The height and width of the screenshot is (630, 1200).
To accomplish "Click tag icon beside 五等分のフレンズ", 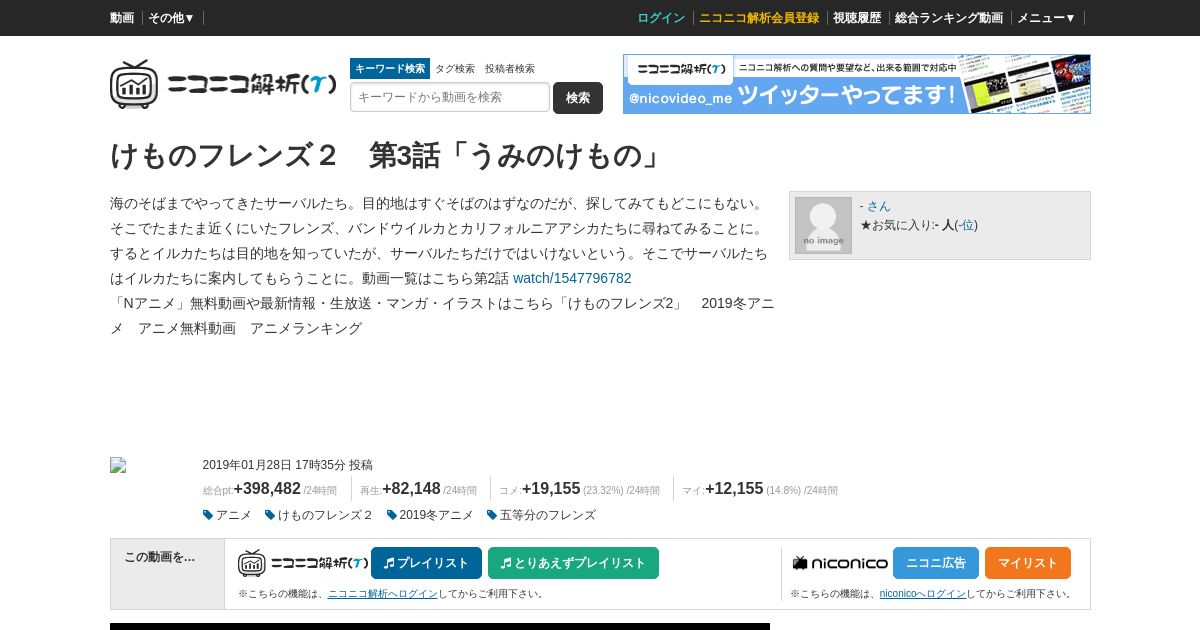I will pyautogui.click(x=492, y=515).
